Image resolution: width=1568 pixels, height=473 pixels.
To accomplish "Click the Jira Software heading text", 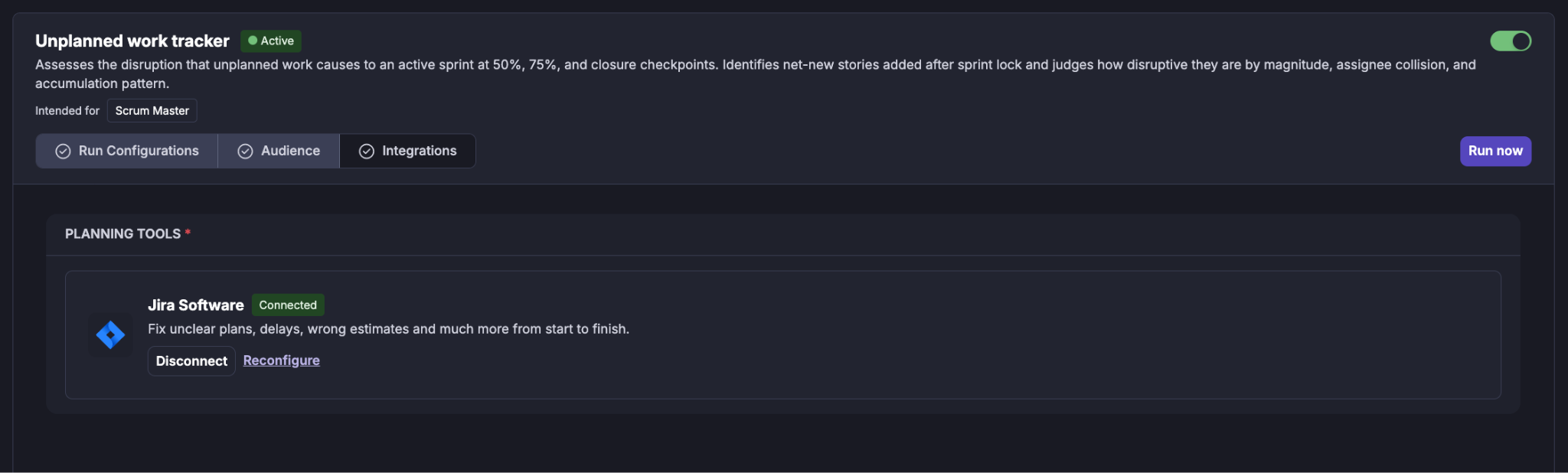I will coord(196,305).
